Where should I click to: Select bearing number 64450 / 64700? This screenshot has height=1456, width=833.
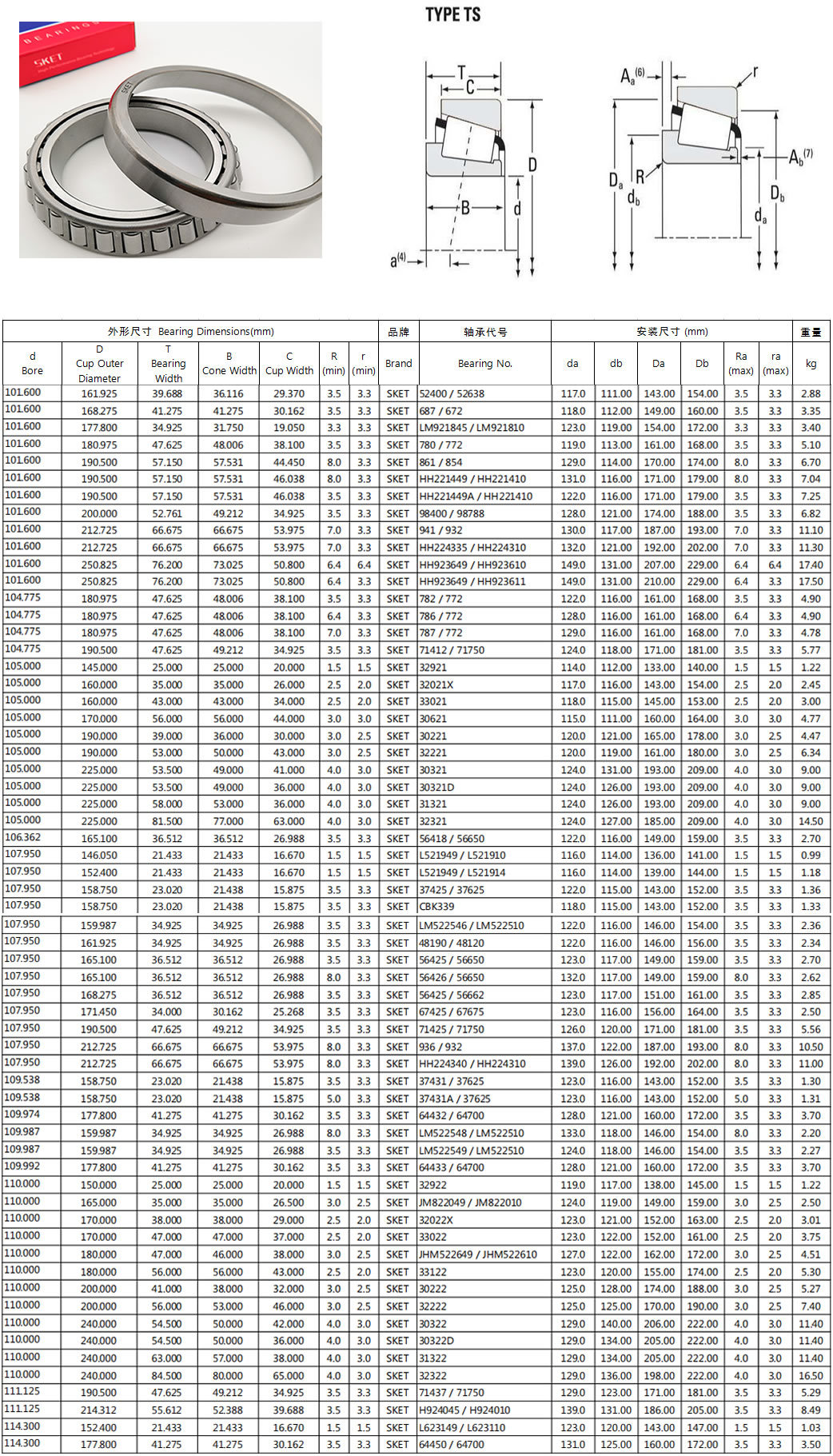(452, 1445)
